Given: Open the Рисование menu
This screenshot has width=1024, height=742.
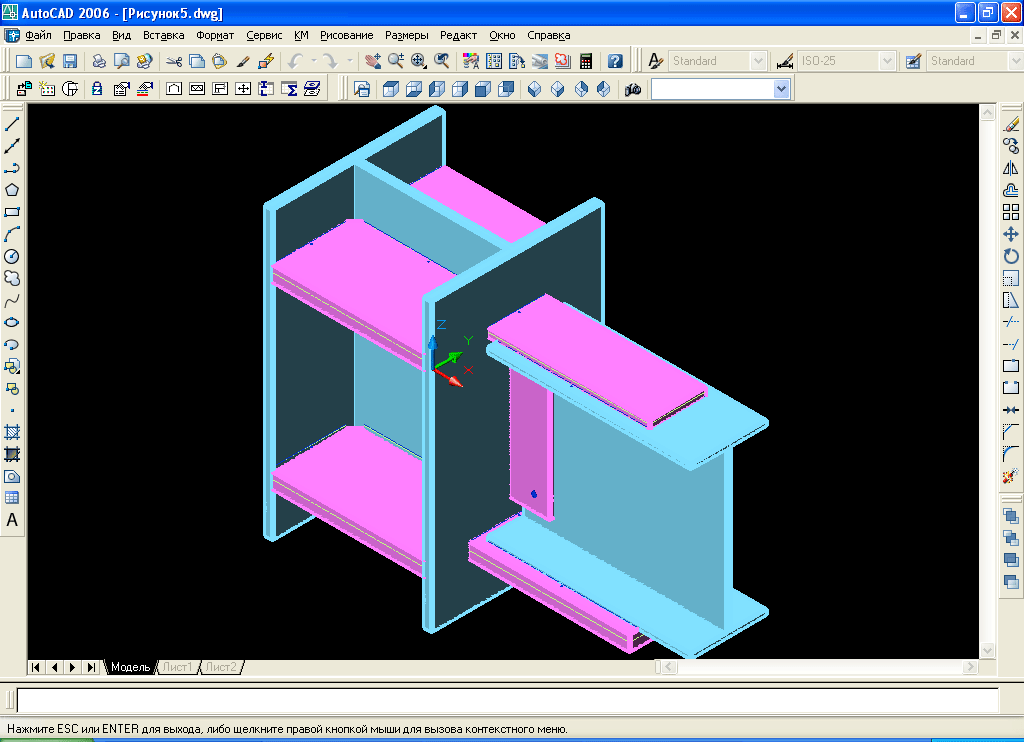Looking at the screenshot, I should click(346, 35).
